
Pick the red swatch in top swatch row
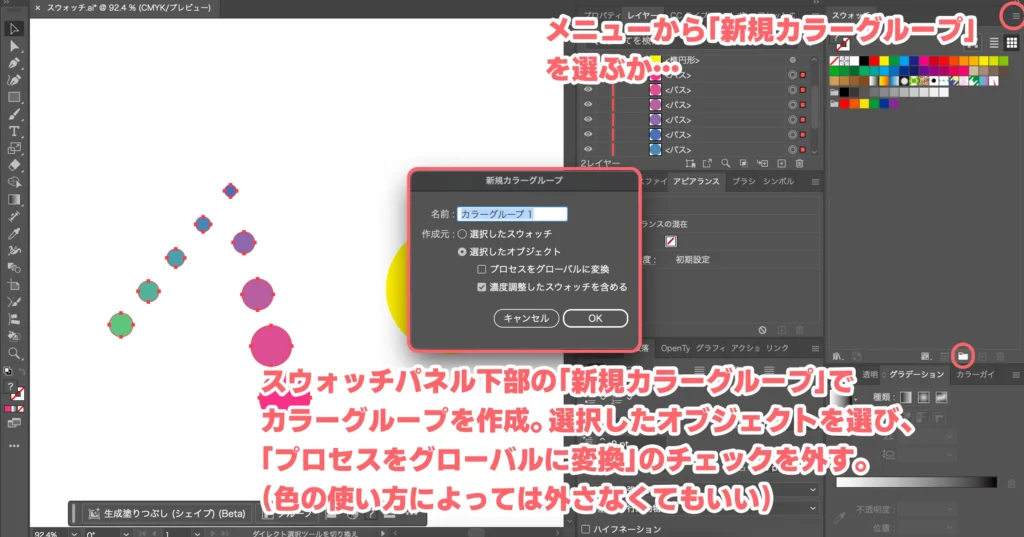[x=874, y=61]
